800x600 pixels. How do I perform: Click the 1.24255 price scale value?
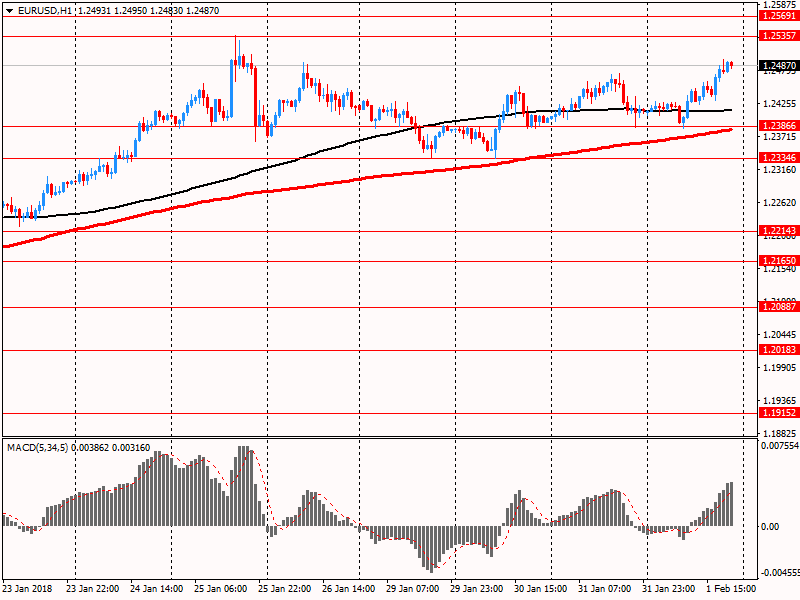[x=779, y=104]
